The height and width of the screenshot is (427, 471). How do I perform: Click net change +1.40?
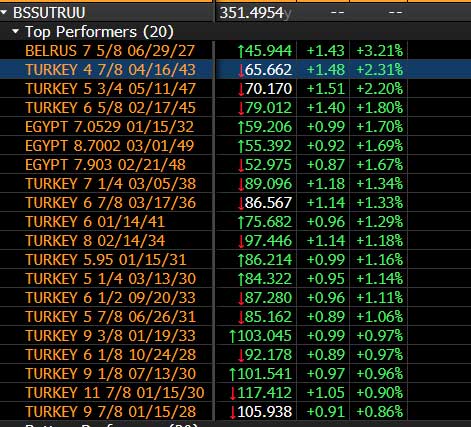coord(325,108)
